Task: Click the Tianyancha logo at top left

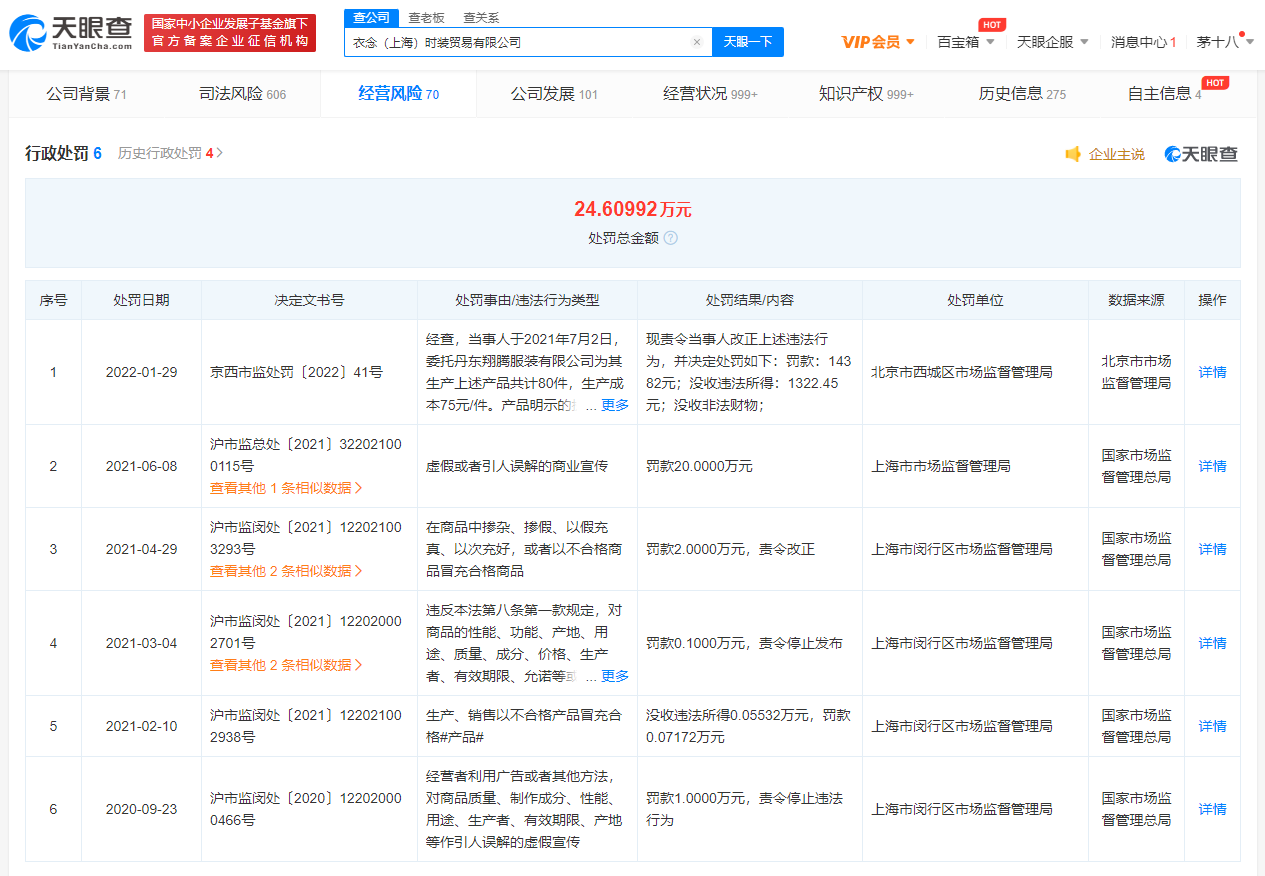Action: [71, 33]
